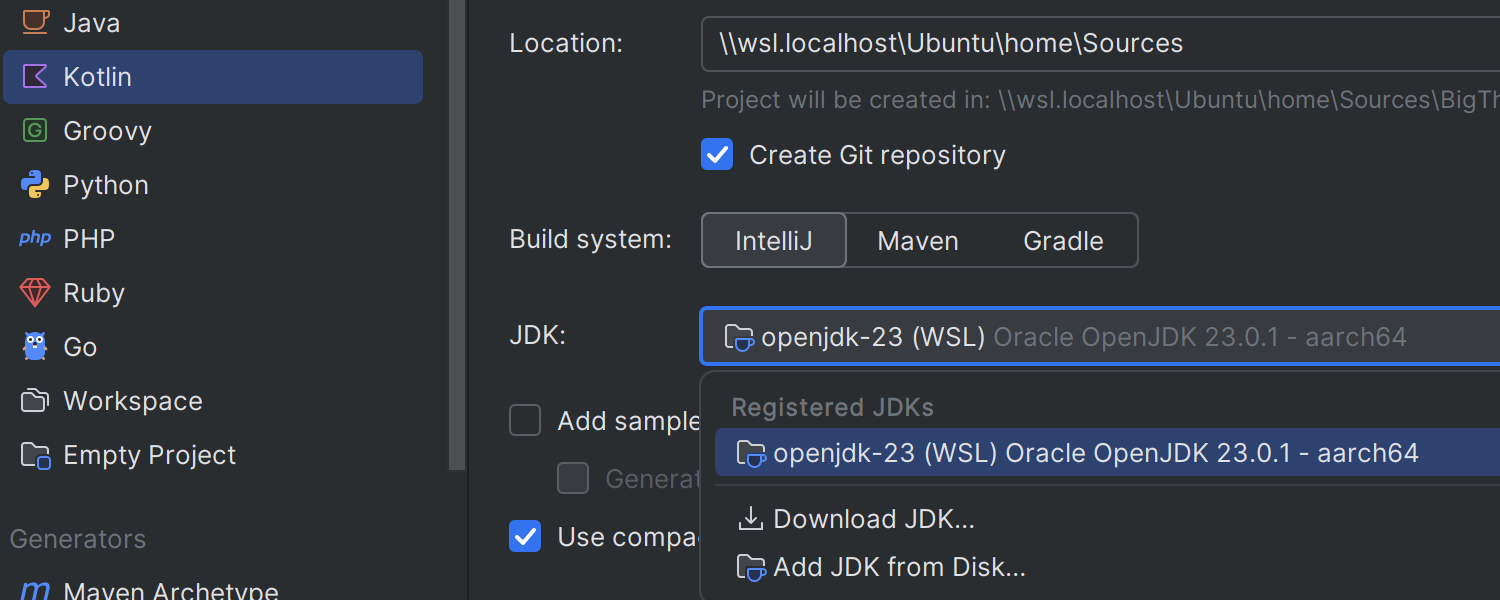Image resolution: width=1500 pixels, height=600 pixels.
Task: Select openjdk-23 (WSL) from Registered JDKs
Action: 1095,453
